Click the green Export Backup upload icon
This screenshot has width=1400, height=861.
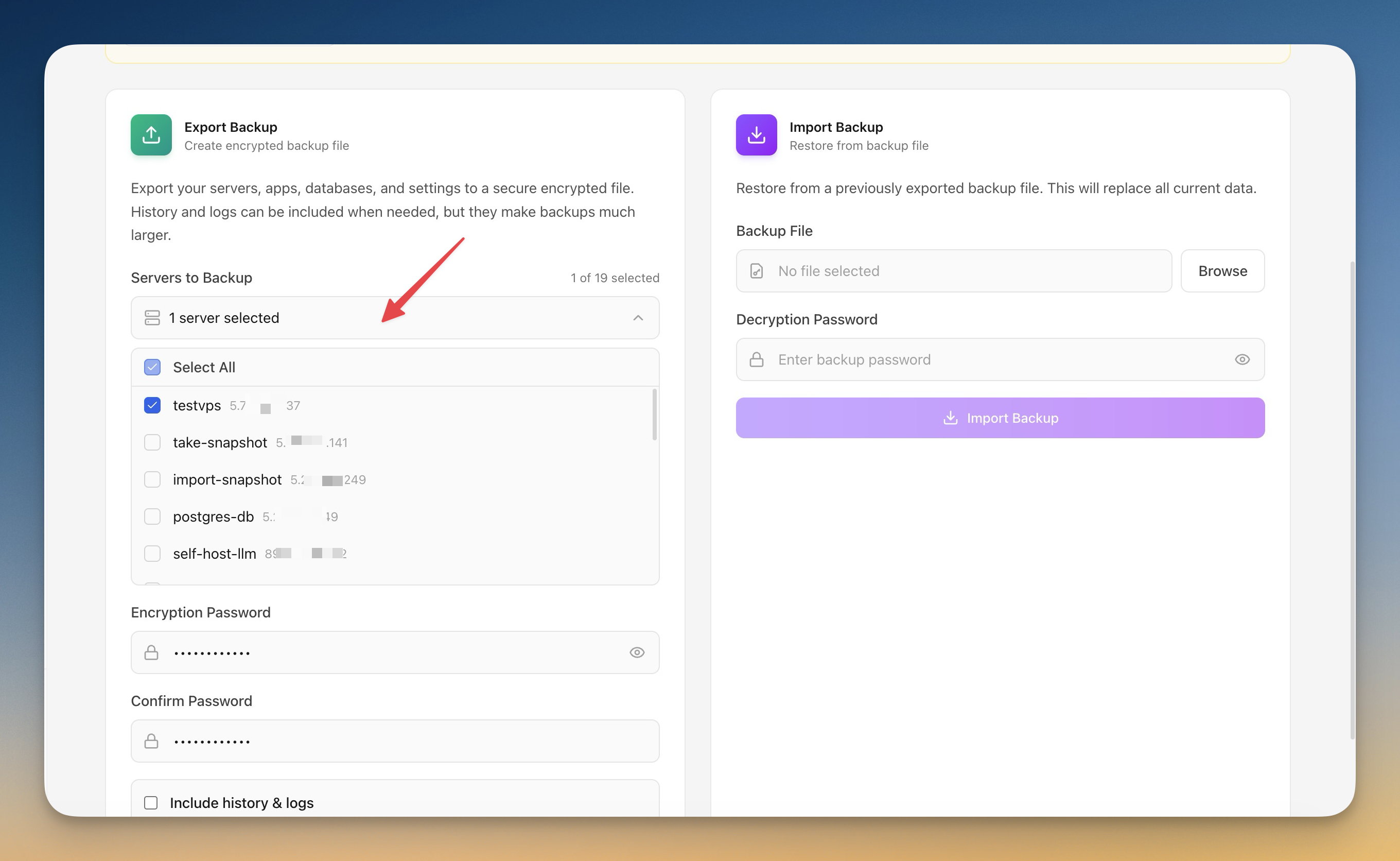click(x=151, y=135)
